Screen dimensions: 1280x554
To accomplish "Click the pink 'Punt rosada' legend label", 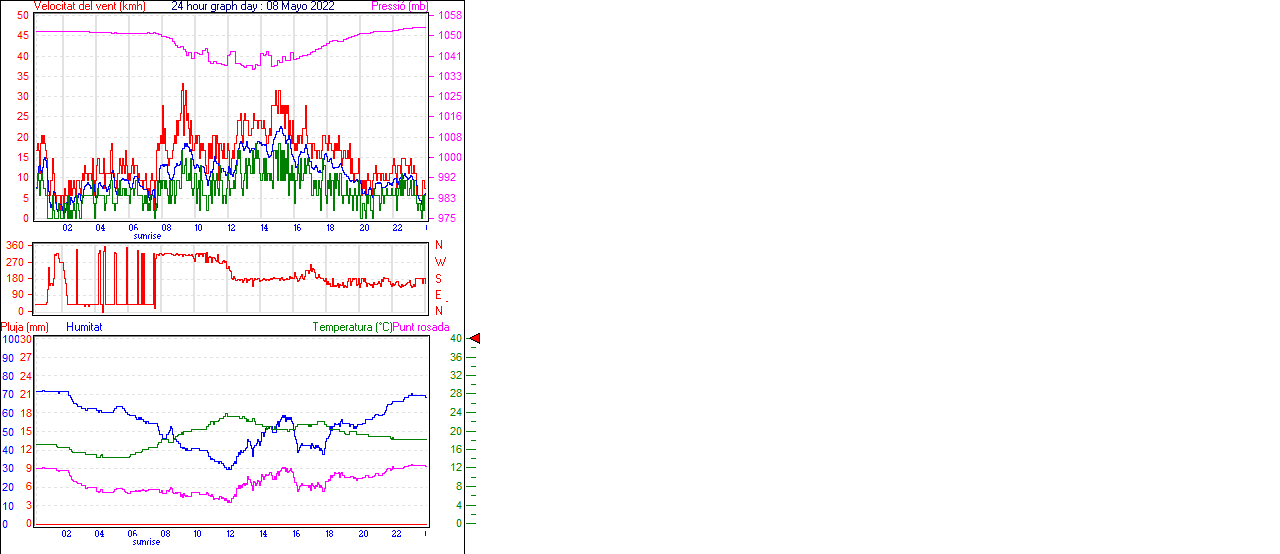I will (x=421, y=327).
